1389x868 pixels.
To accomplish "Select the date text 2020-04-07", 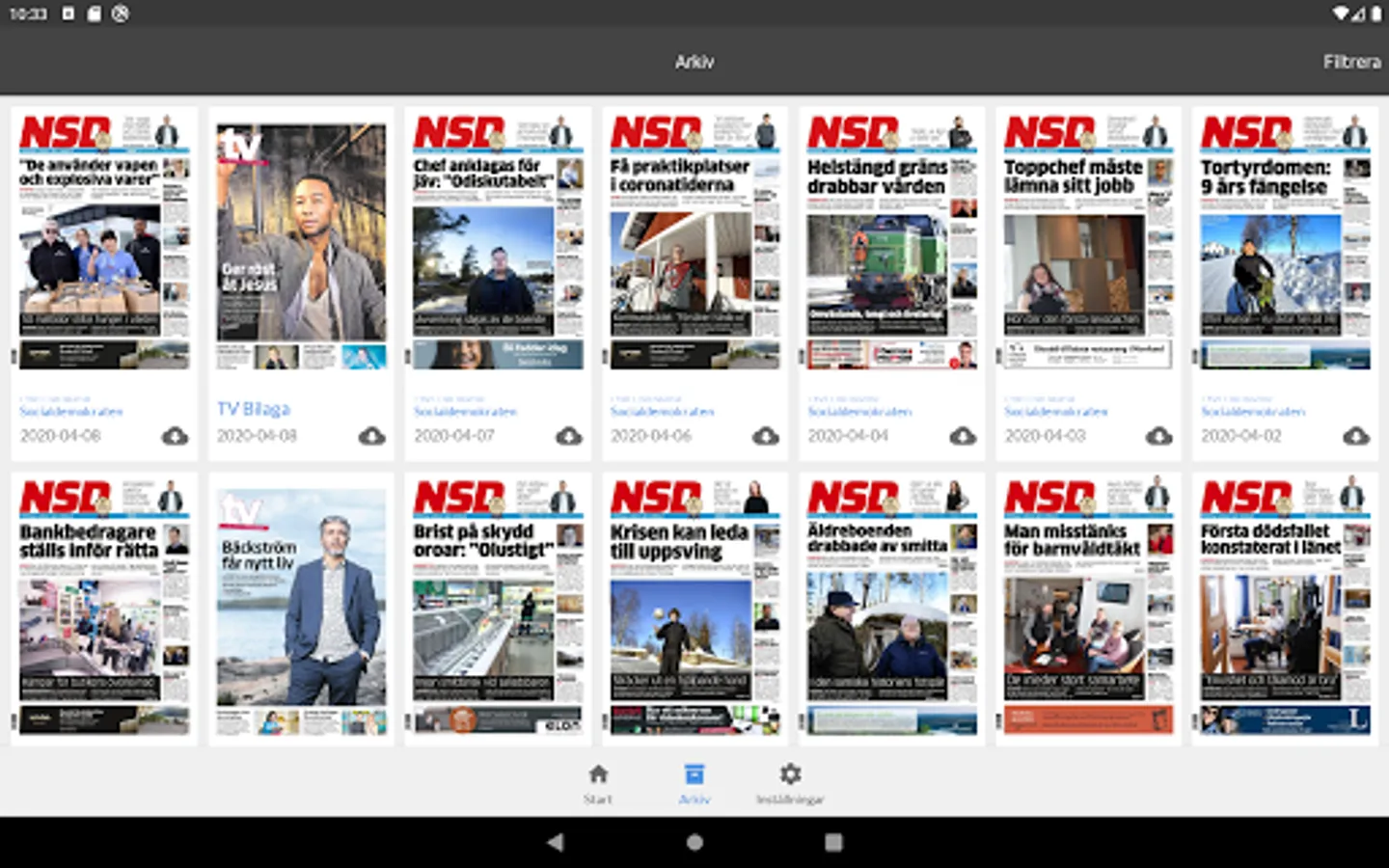I will click(x=454, y=436).
